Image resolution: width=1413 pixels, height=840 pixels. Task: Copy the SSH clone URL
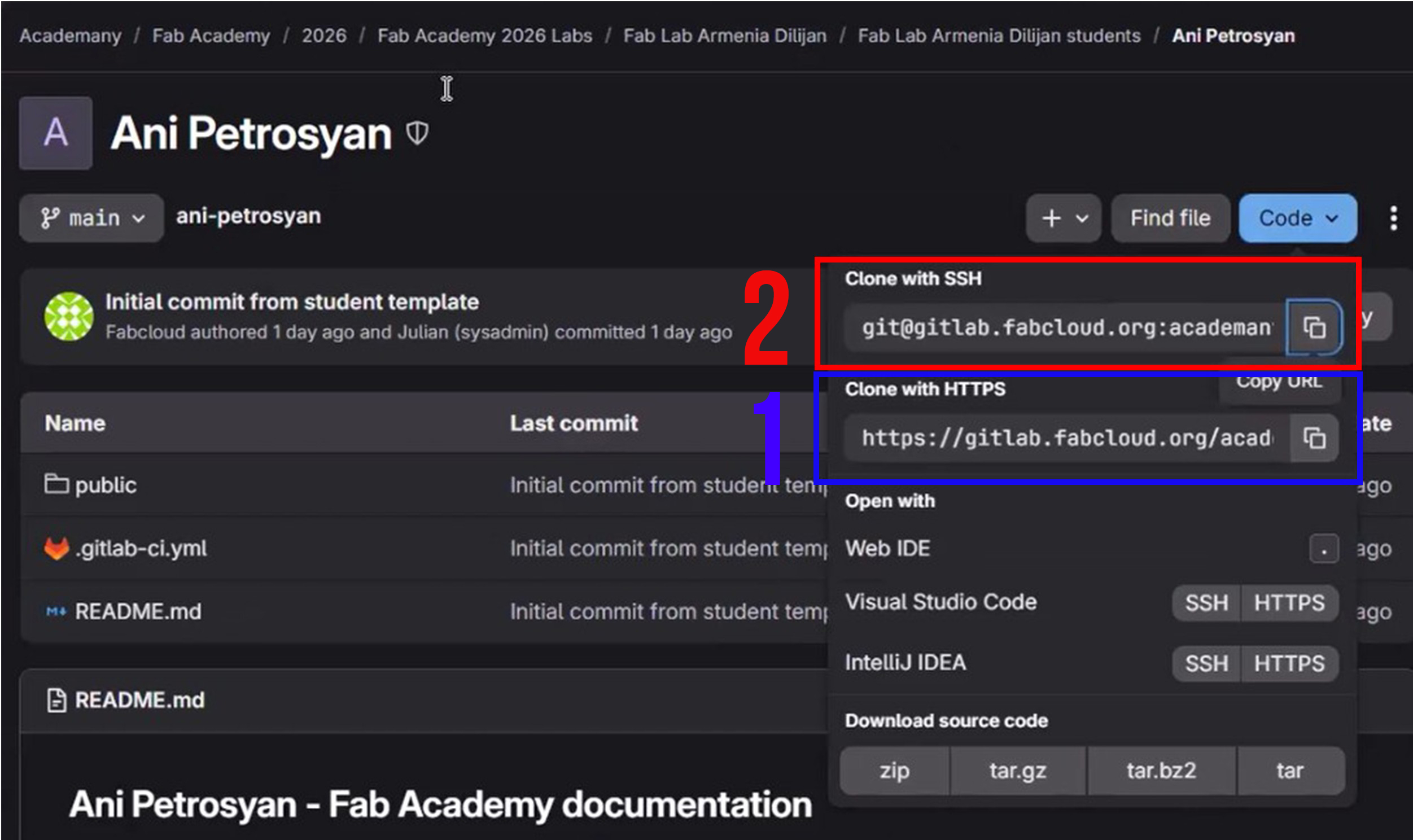1314,327
